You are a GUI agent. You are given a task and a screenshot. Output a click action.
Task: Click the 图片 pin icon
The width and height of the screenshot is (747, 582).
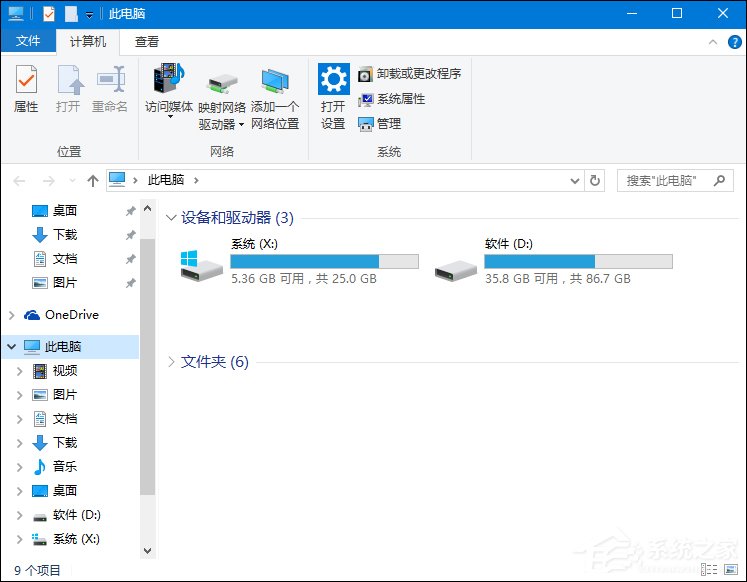pyautogui.click(x=131, y=283)
